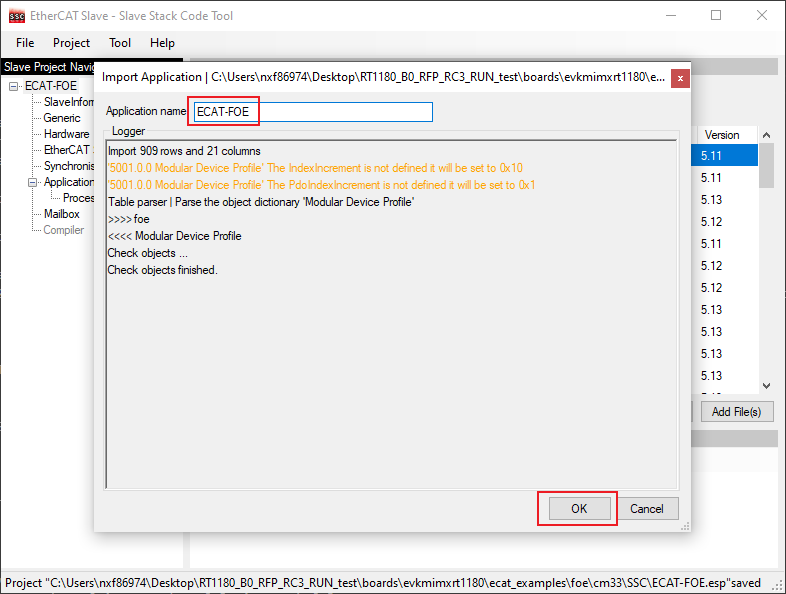Click OK to confirm import
Screen dimensions: 786x594
[578, 508]
